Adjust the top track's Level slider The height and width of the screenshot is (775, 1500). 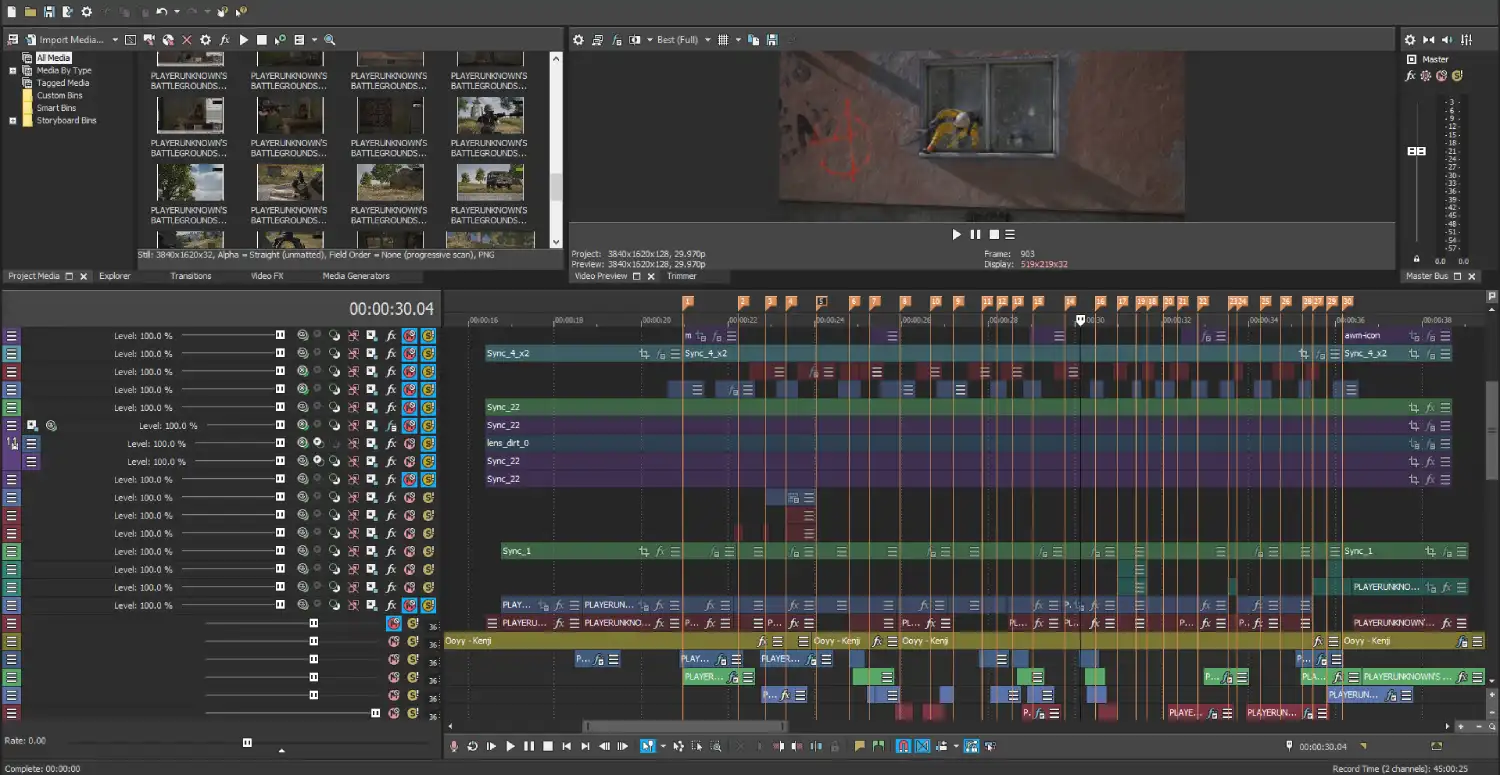(280, 336)
